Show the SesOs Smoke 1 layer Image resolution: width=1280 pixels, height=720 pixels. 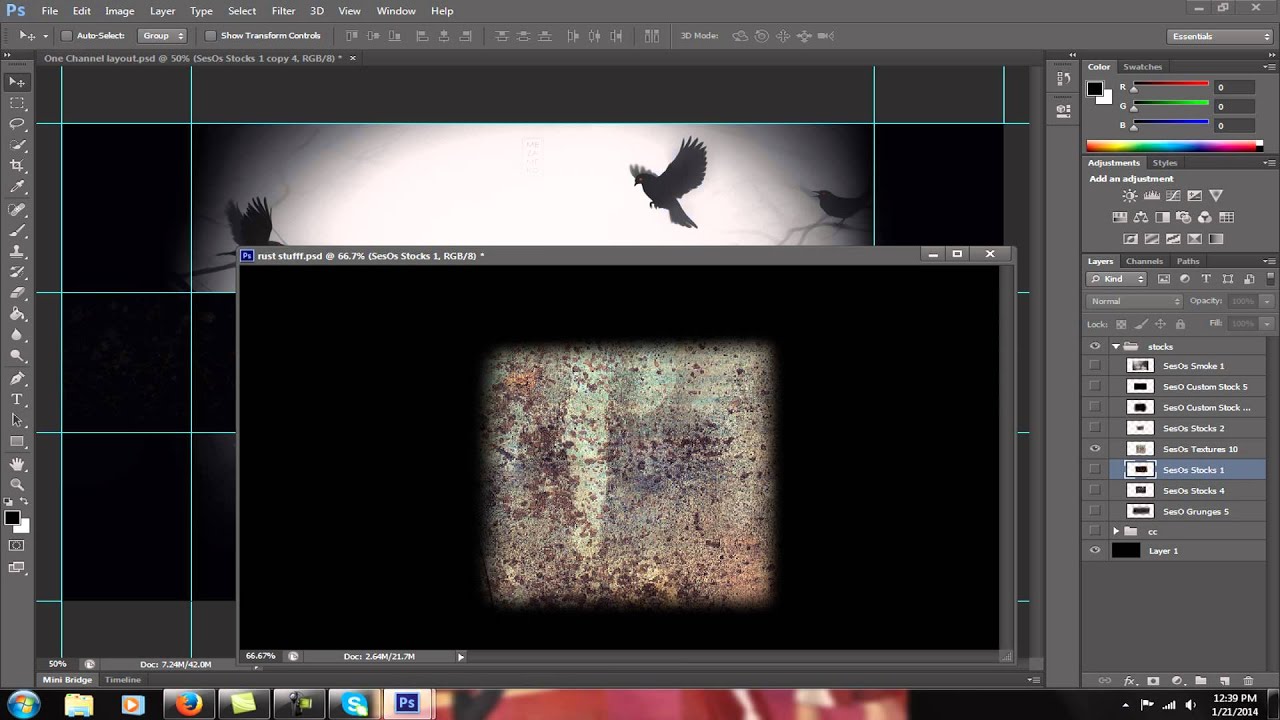point(1095,366)
